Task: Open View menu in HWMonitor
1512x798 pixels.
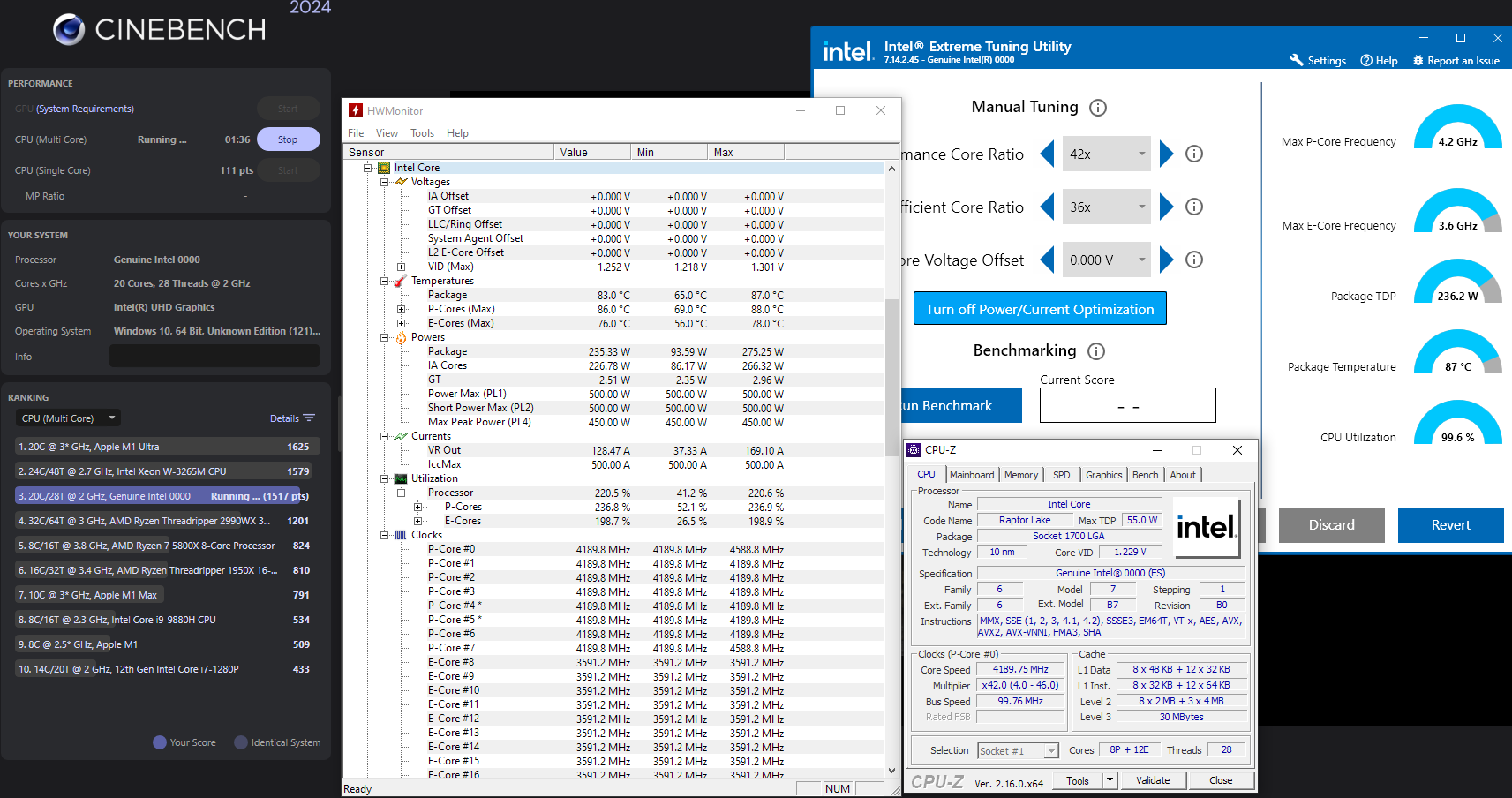Action: coord(387,133)
